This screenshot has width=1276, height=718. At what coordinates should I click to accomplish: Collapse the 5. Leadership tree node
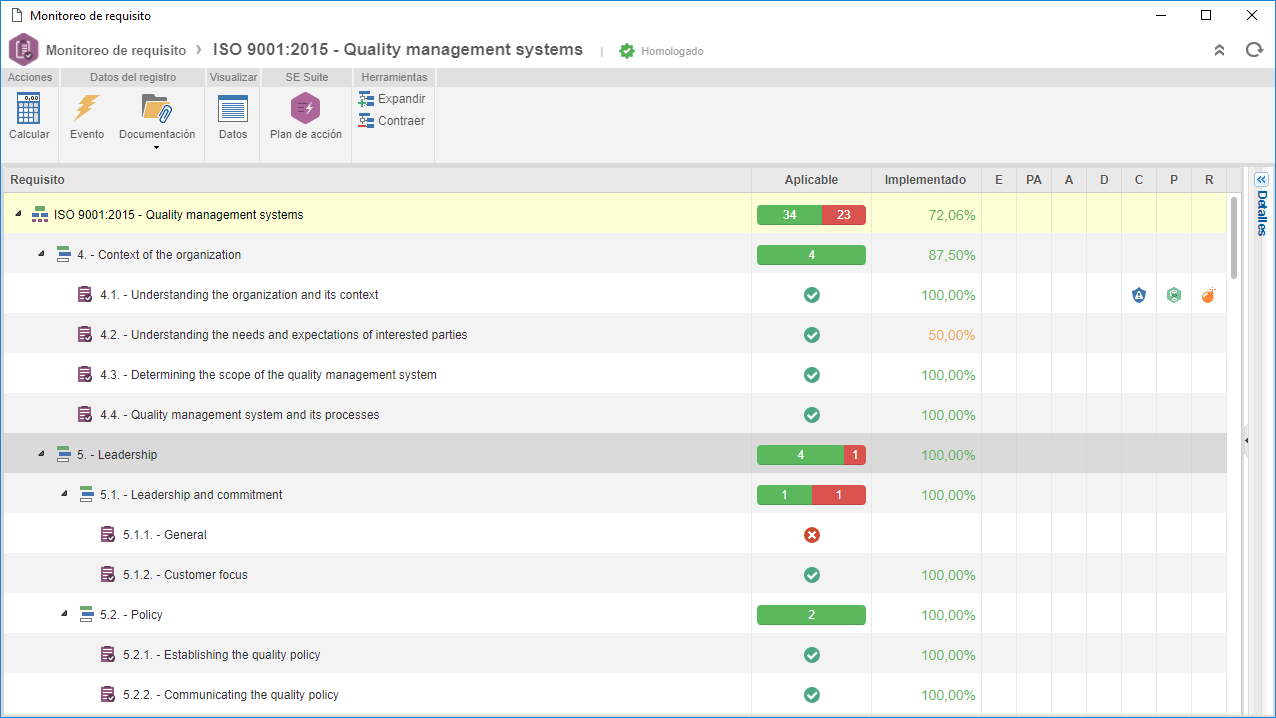tap(41, 454)
